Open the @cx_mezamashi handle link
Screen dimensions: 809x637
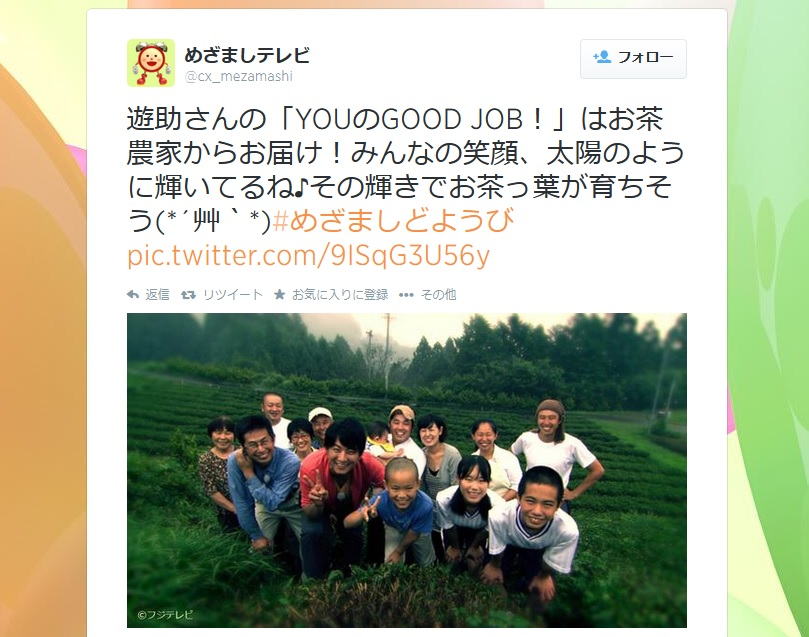(238, 76)
